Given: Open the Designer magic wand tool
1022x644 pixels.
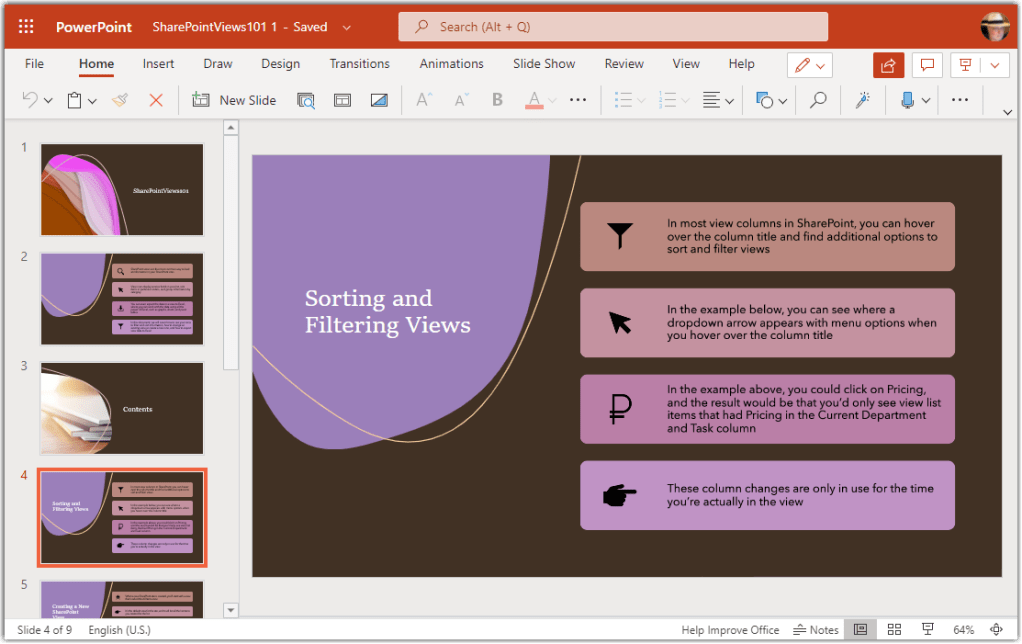Looking at the screenshot, I should (862, 100).
